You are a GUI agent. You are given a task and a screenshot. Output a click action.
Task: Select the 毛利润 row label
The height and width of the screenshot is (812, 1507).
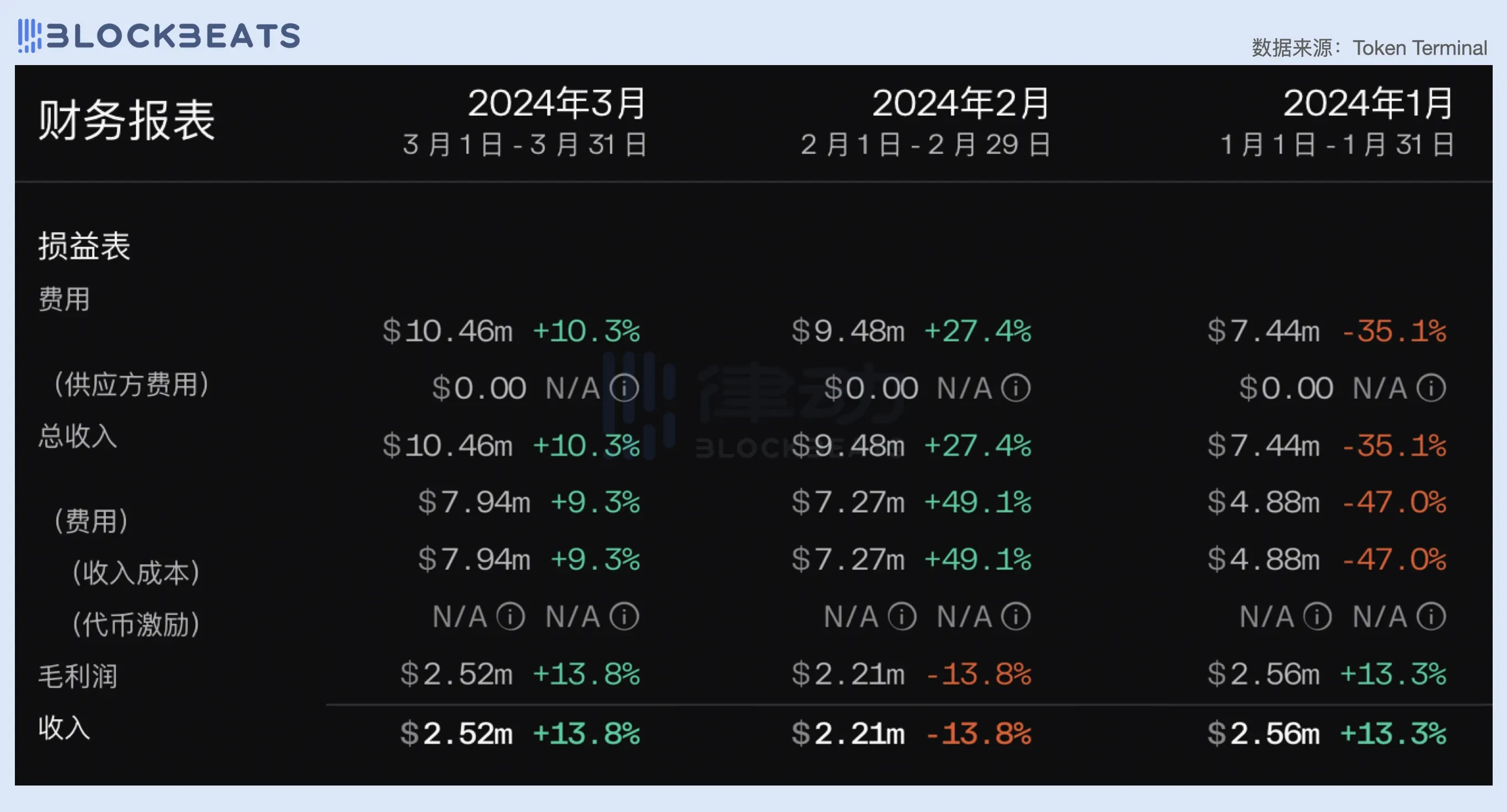click(x=78, y=676)
